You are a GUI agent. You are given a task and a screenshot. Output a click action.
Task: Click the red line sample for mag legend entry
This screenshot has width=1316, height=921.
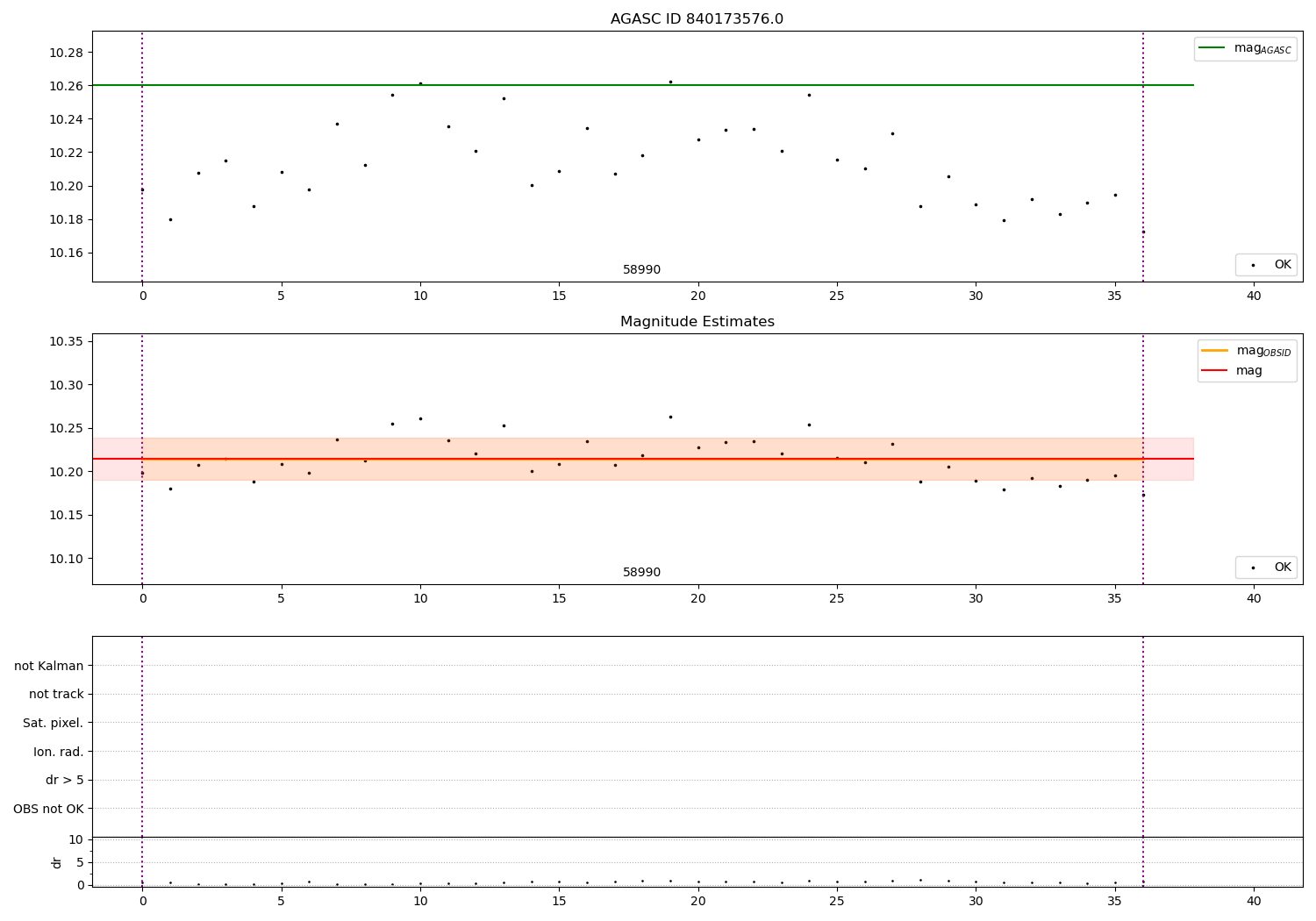1215,370
